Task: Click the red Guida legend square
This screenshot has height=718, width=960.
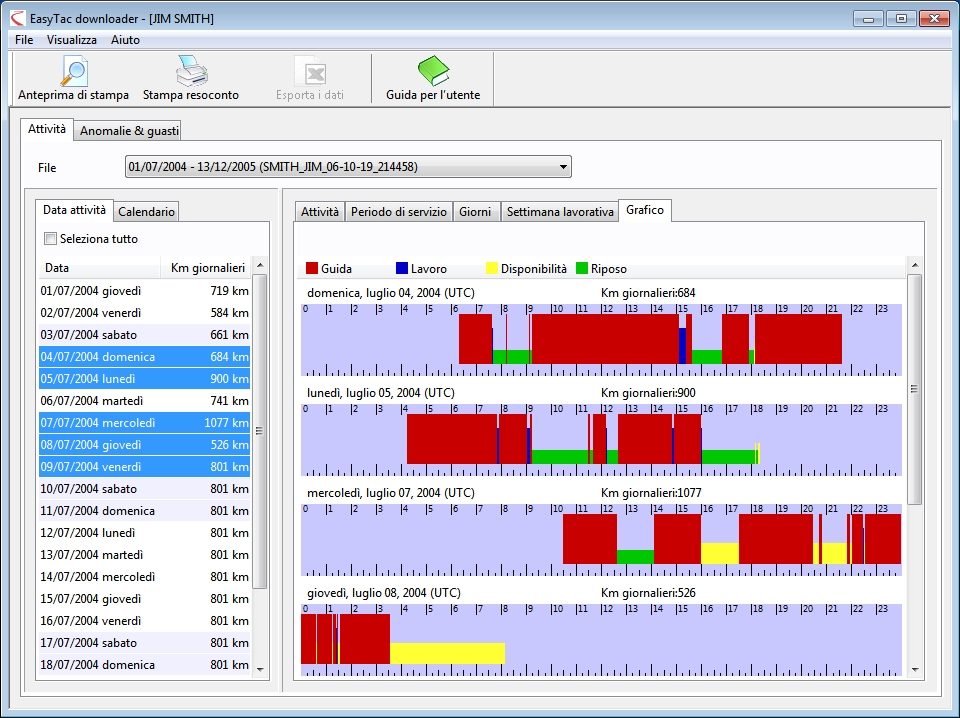Action: [x=312, y=268]
